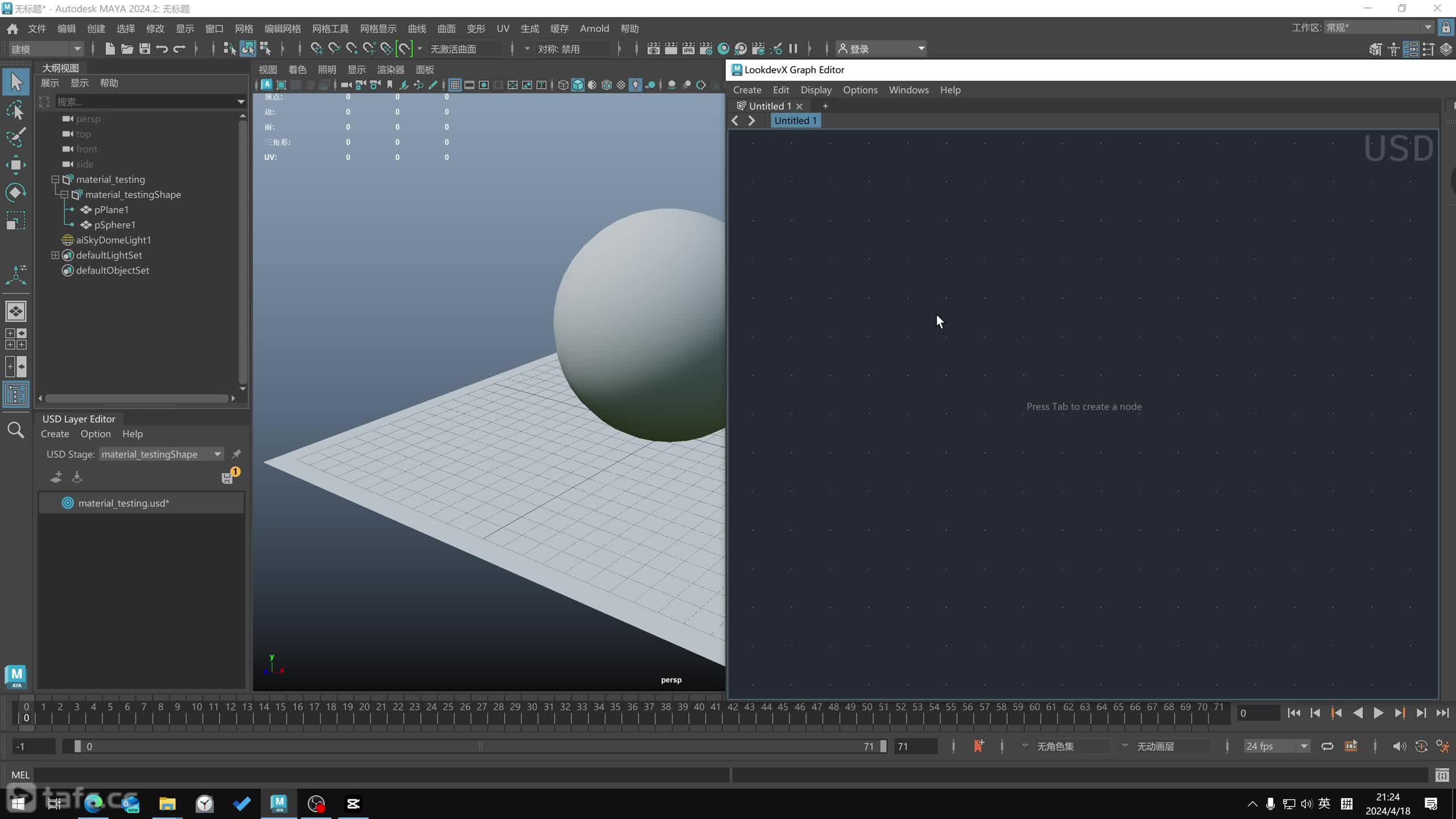Image resolution: width=1456 pixels, height=819 pixels.
Task: Open the 24 fps frame rate dropdown
Action: tap(1276, 746)
